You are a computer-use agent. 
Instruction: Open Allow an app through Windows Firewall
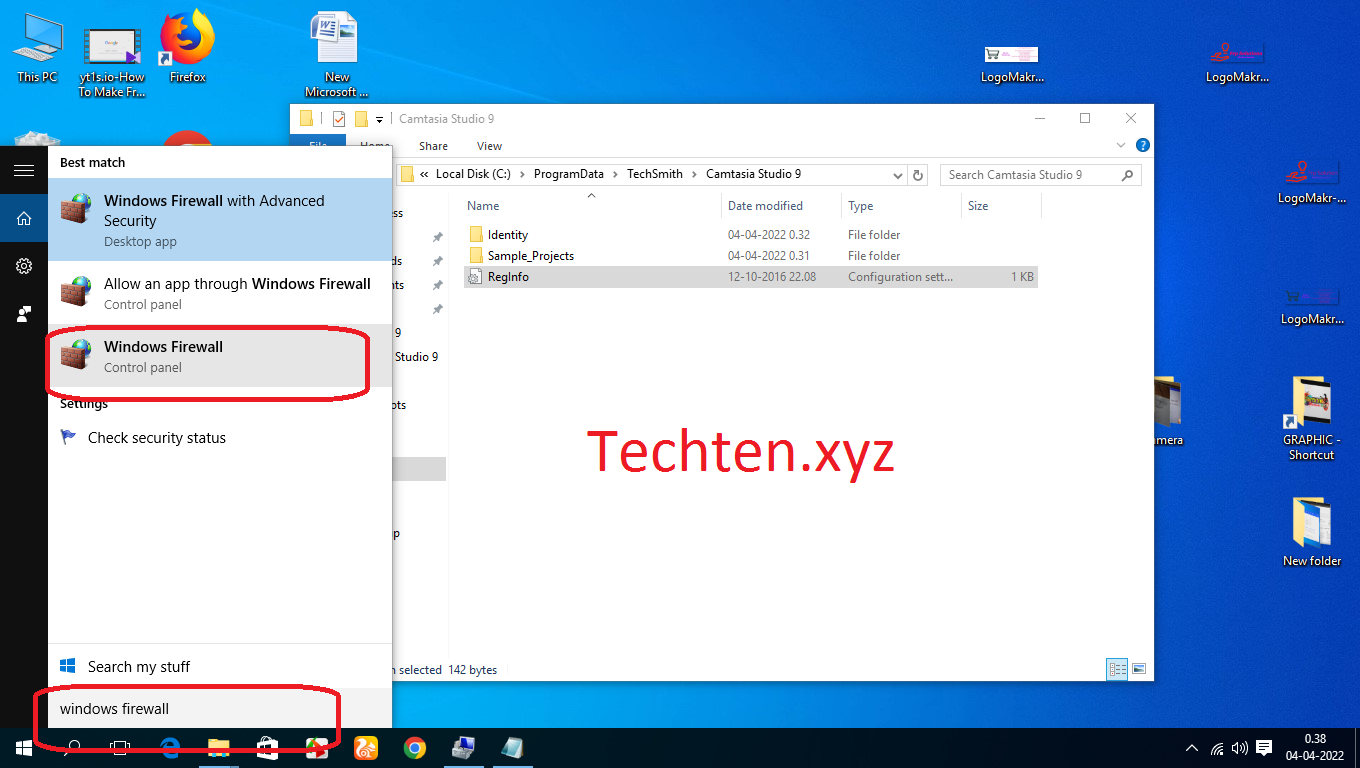(220, 293)
